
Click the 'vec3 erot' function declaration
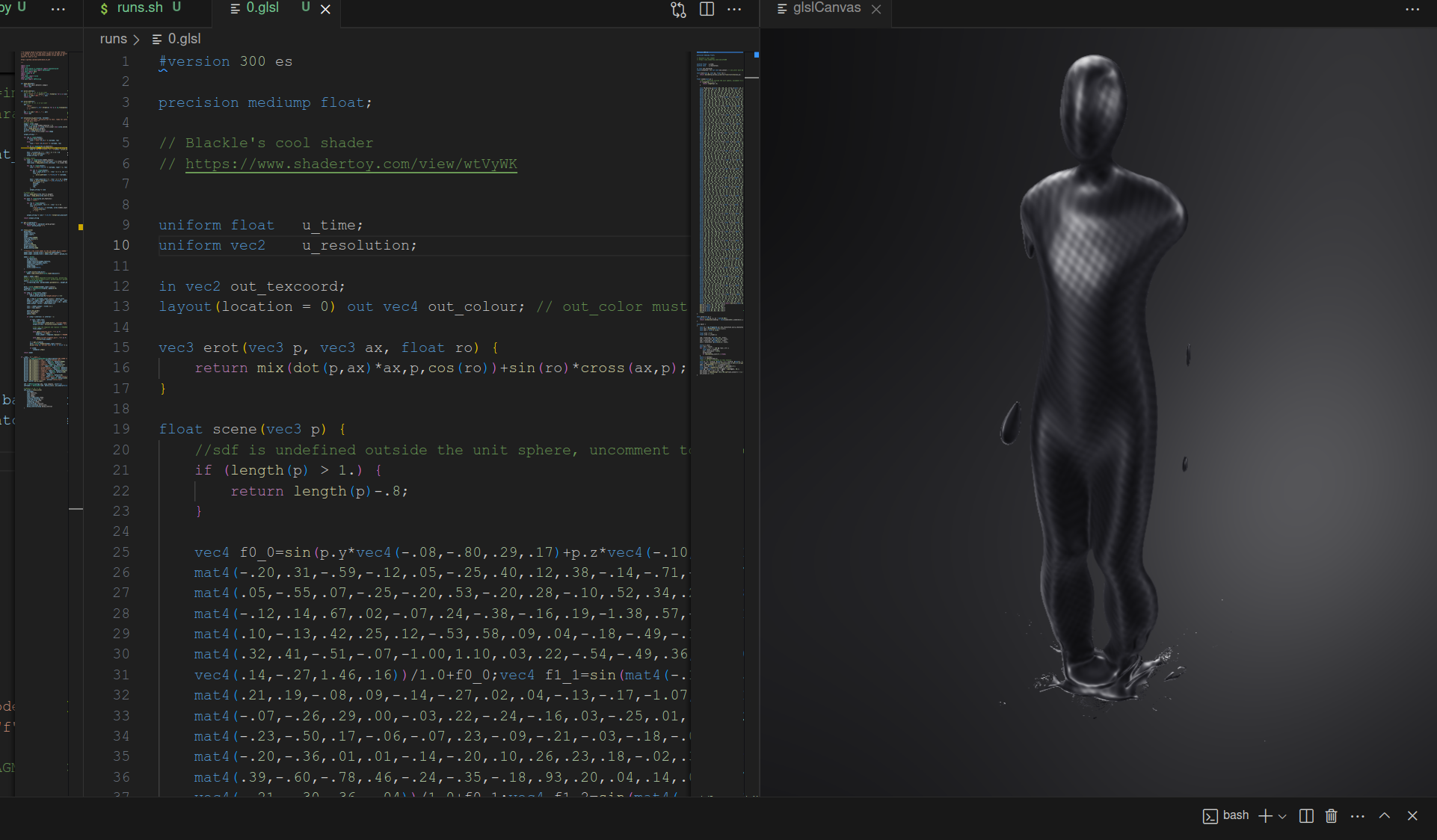pos(328,348)
